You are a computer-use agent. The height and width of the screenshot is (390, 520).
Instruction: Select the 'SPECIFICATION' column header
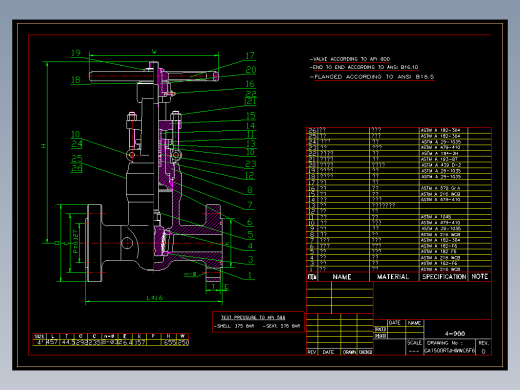tap(444, 277)
